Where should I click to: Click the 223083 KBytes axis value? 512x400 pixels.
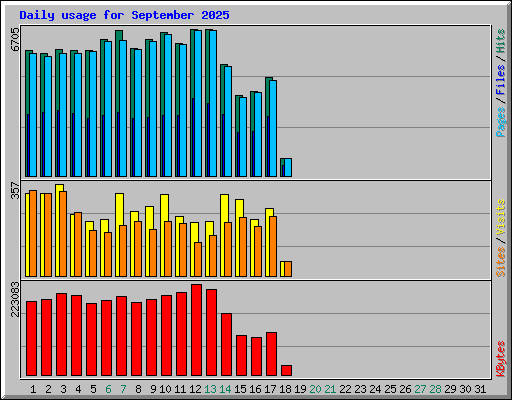pos(15,299)
